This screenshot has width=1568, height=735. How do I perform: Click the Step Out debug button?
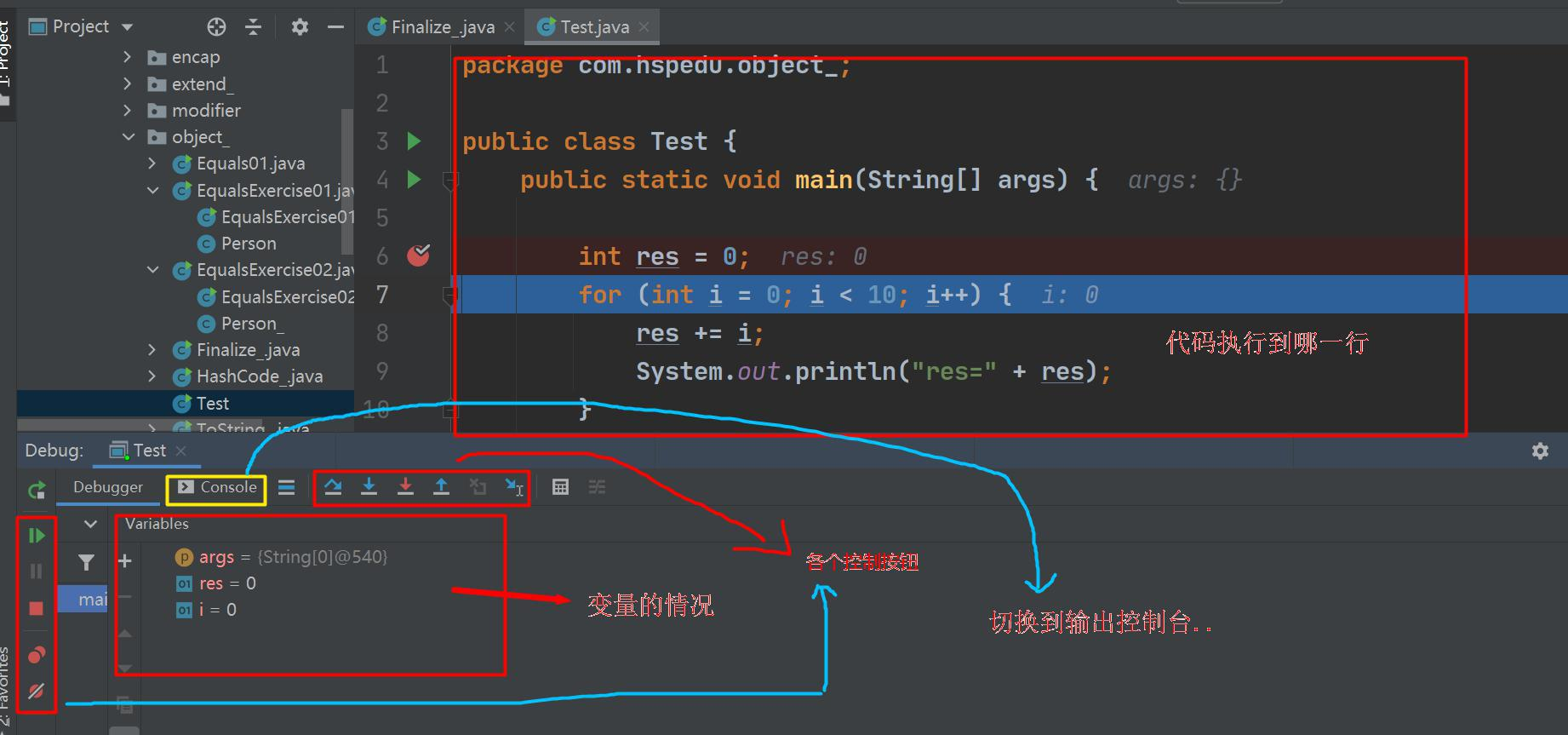[x=441, y=487]
